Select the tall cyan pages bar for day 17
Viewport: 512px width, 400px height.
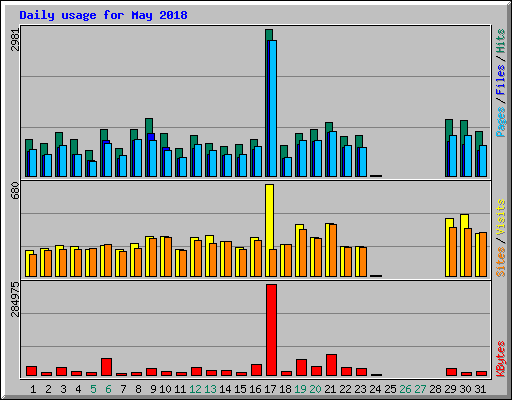pos(273,108)
